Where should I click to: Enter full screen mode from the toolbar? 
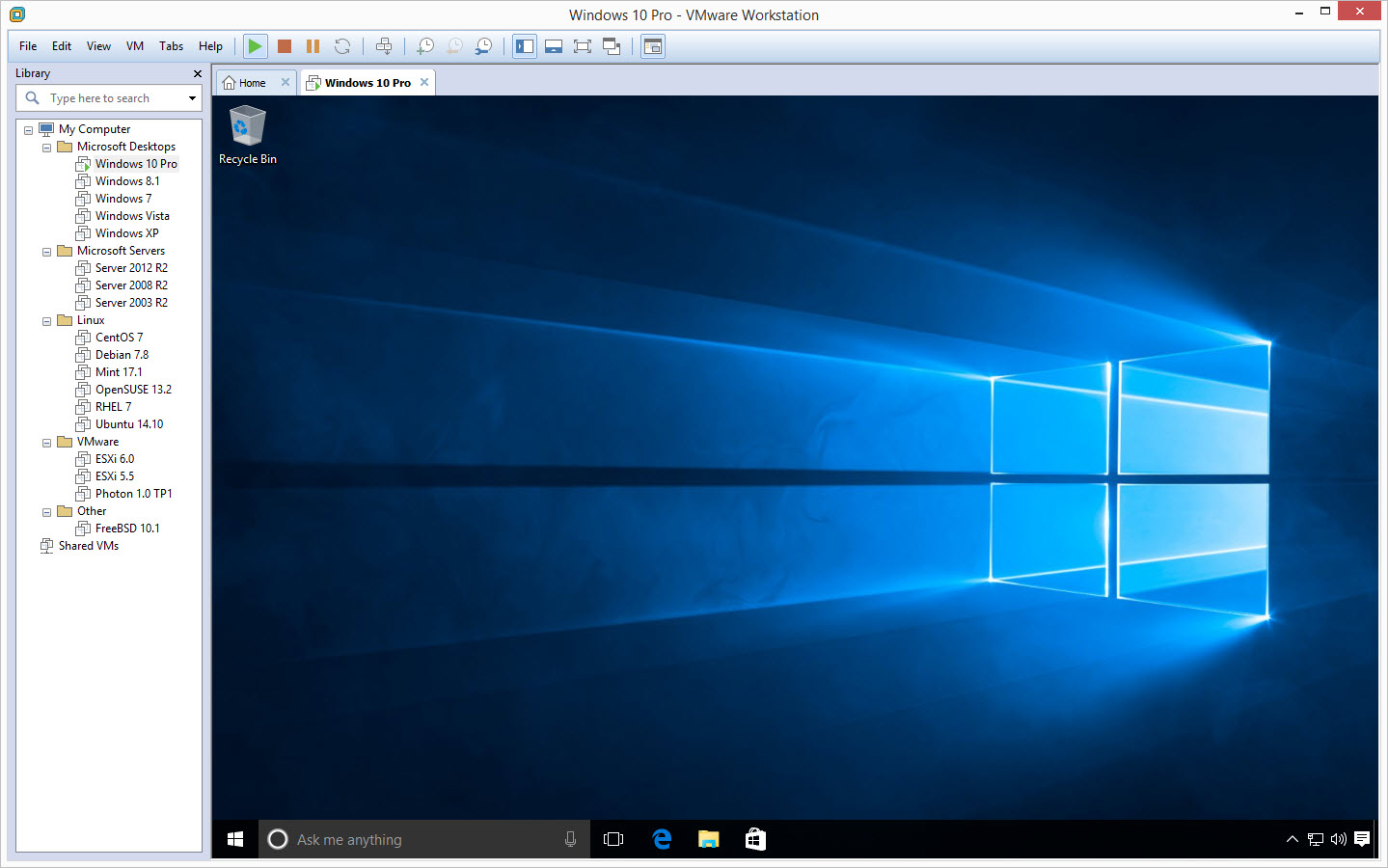click(583, 46)
